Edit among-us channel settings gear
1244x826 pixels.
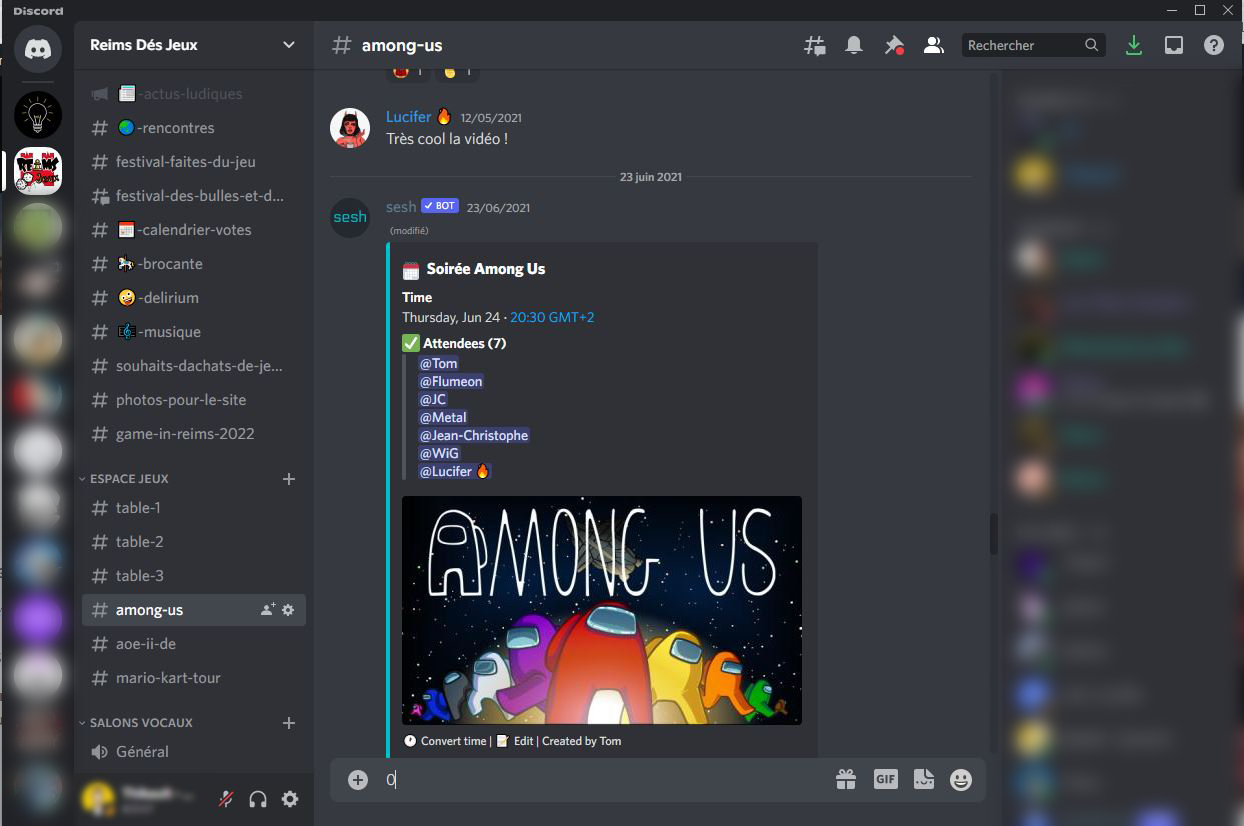coord(288,610)
